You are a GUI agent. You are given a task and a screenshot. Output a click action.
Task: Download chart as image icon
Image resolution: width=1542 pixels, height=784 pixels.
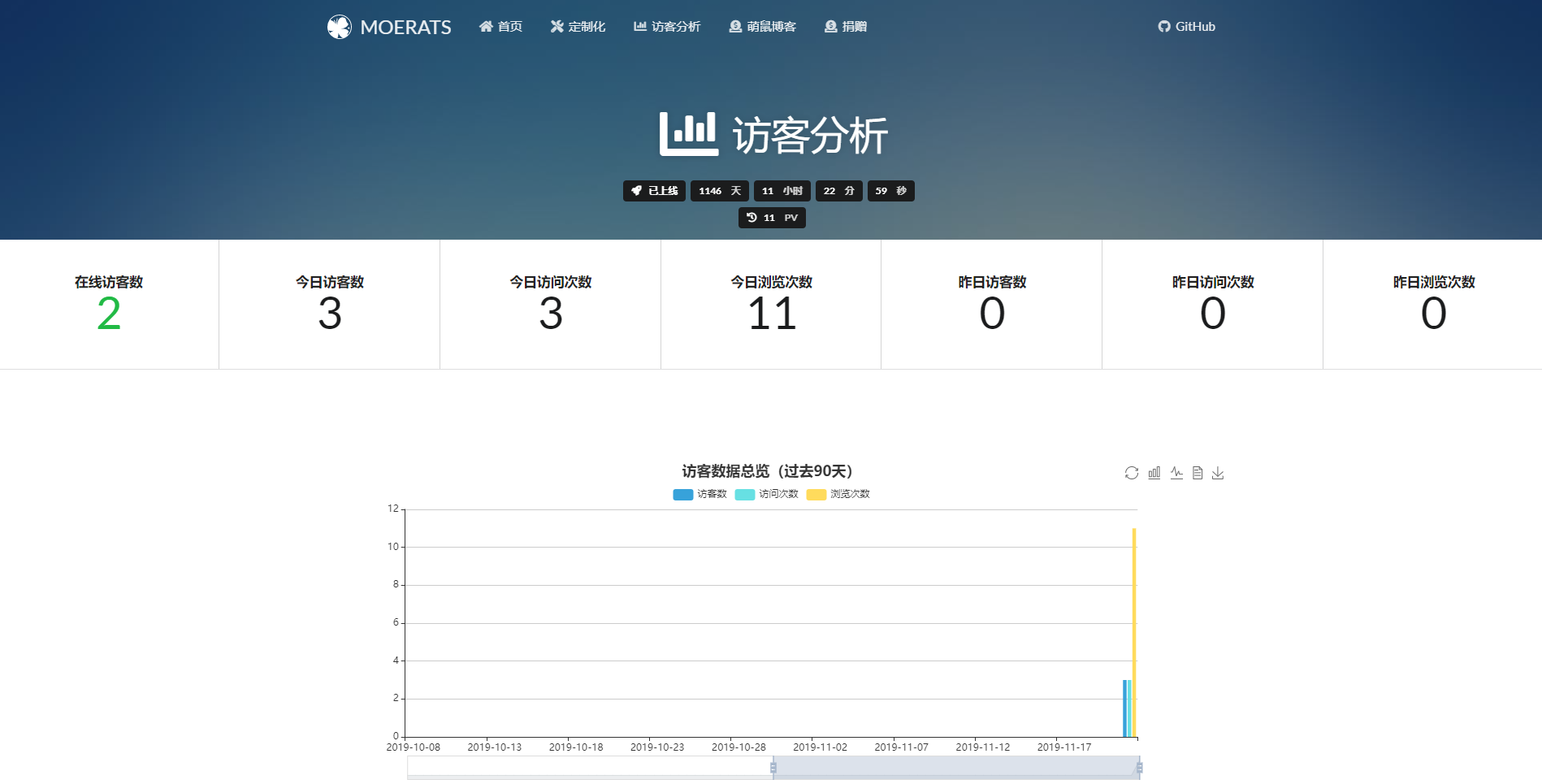(x=1218, y=473)
